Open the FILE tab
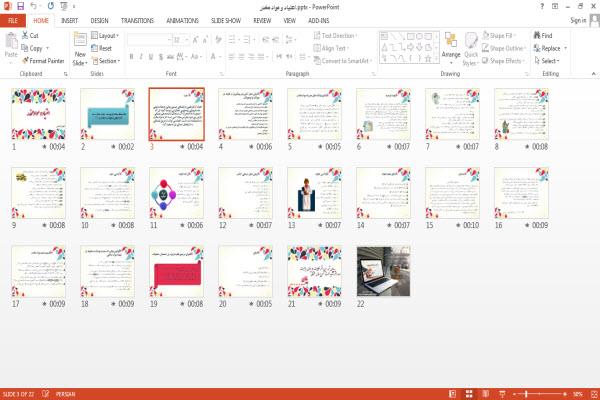Image resolution: width=600 pixels, height=400 pixels. (13, 21)
